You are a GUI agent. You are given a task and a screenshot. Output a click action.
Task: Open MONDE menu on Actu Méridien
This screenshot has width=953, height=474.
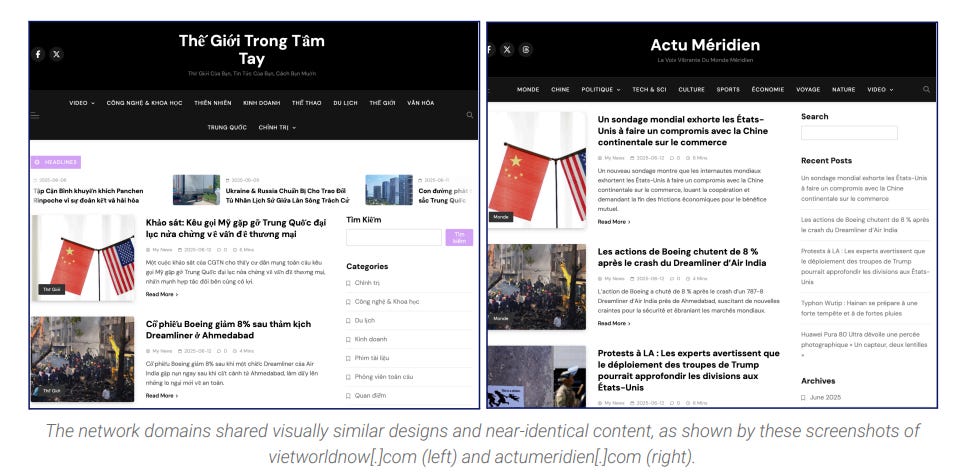528,89
